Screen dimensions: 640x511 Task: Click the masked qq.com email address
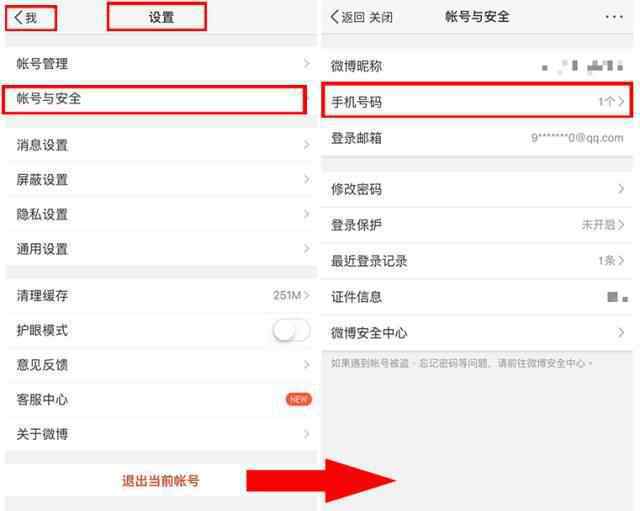pyautogui.click(x=577, y=138)
